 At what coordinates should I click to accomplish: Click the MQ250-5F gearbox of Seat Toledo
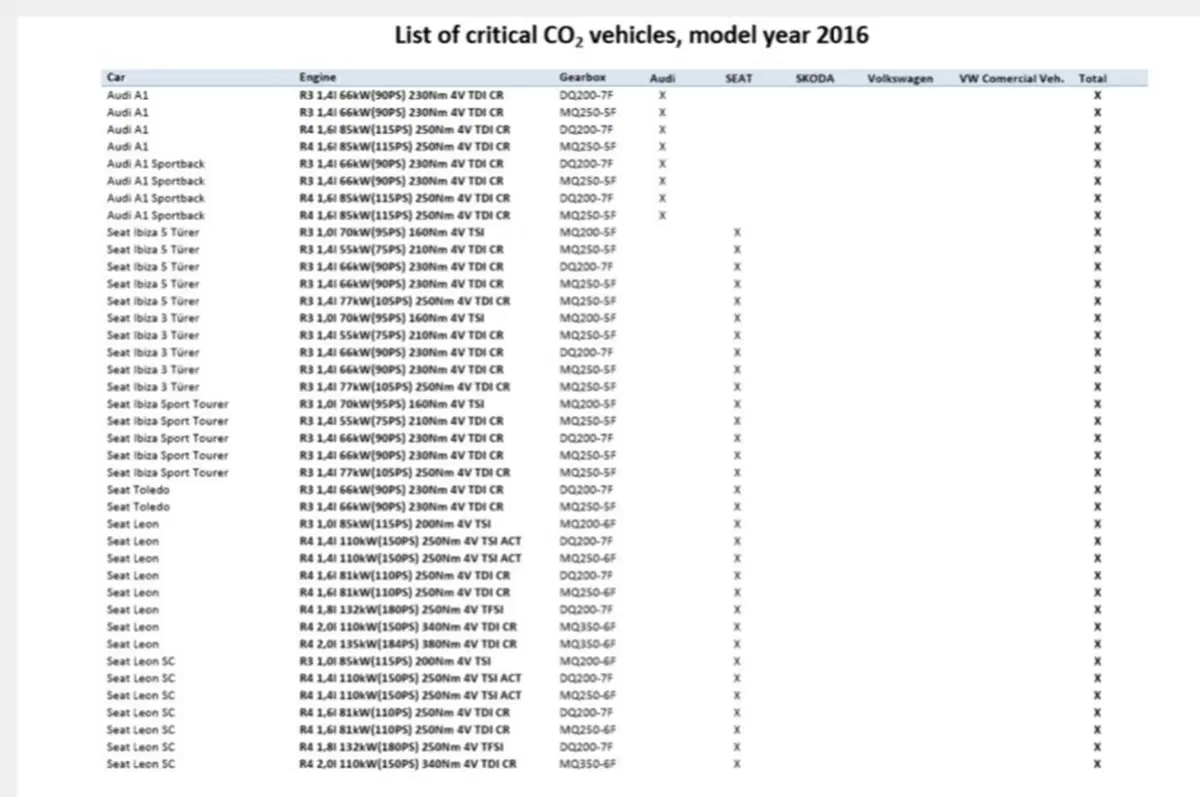(x=587, y=507)
